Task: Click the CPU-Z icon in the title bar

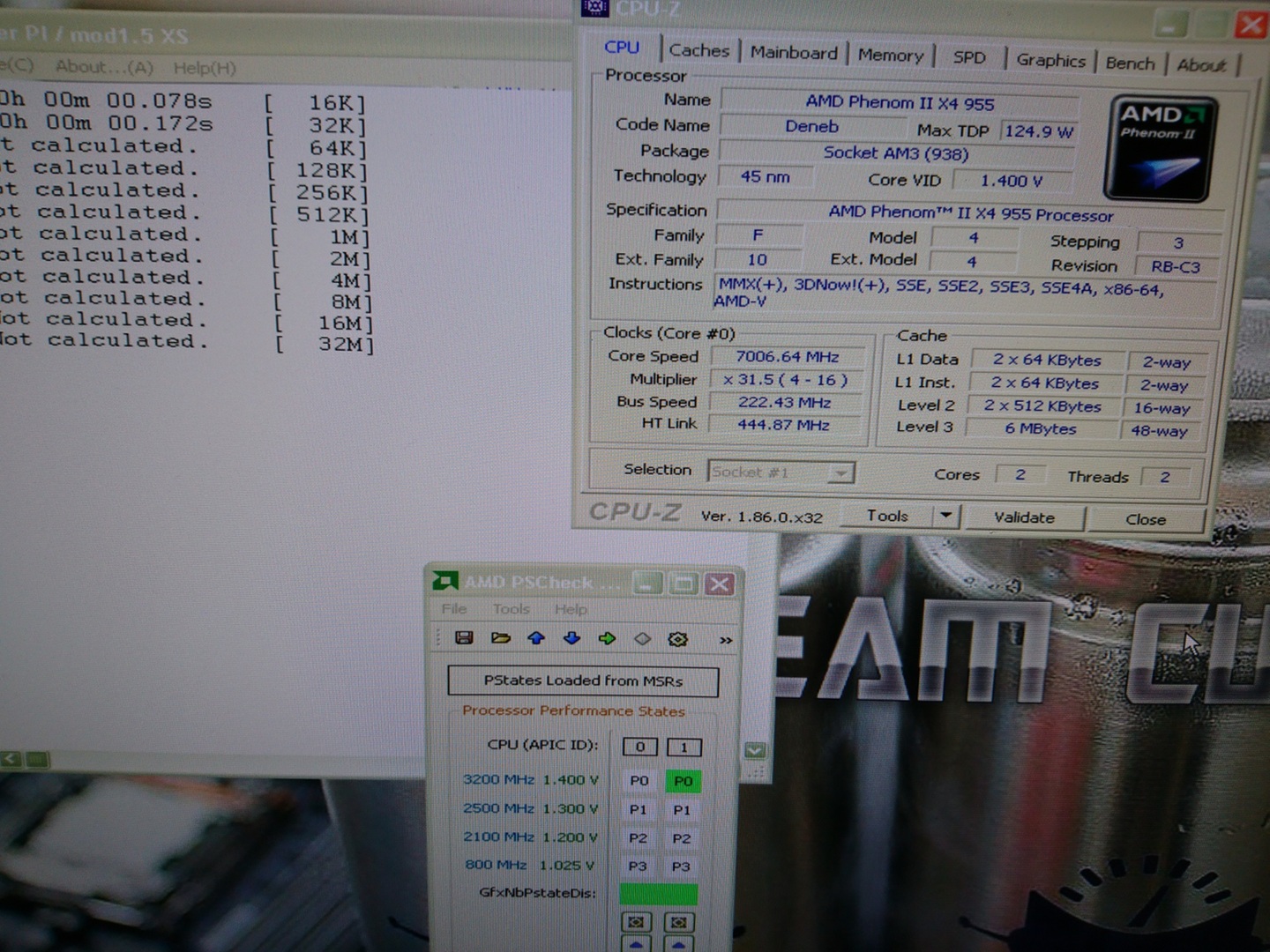Action: [x=594, y=8]
